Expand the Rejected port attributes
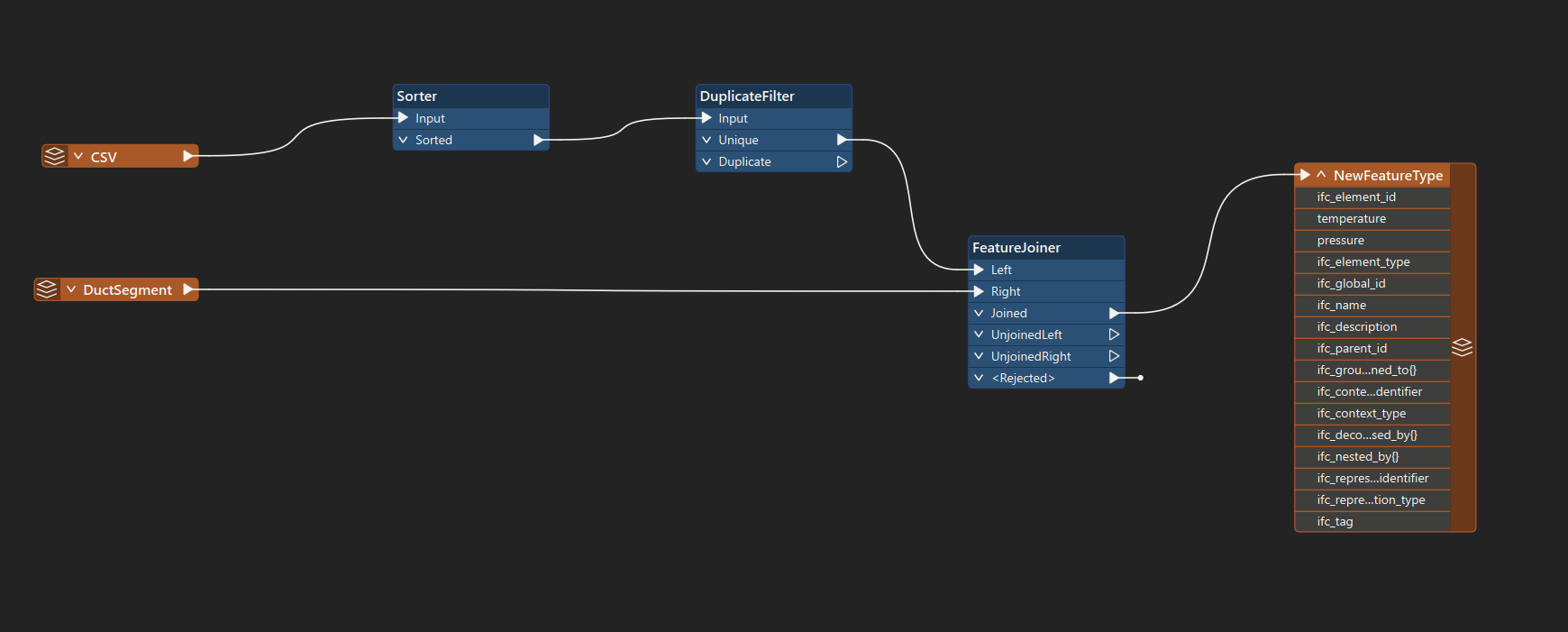The image size is (1568, 632). point(979,378)
